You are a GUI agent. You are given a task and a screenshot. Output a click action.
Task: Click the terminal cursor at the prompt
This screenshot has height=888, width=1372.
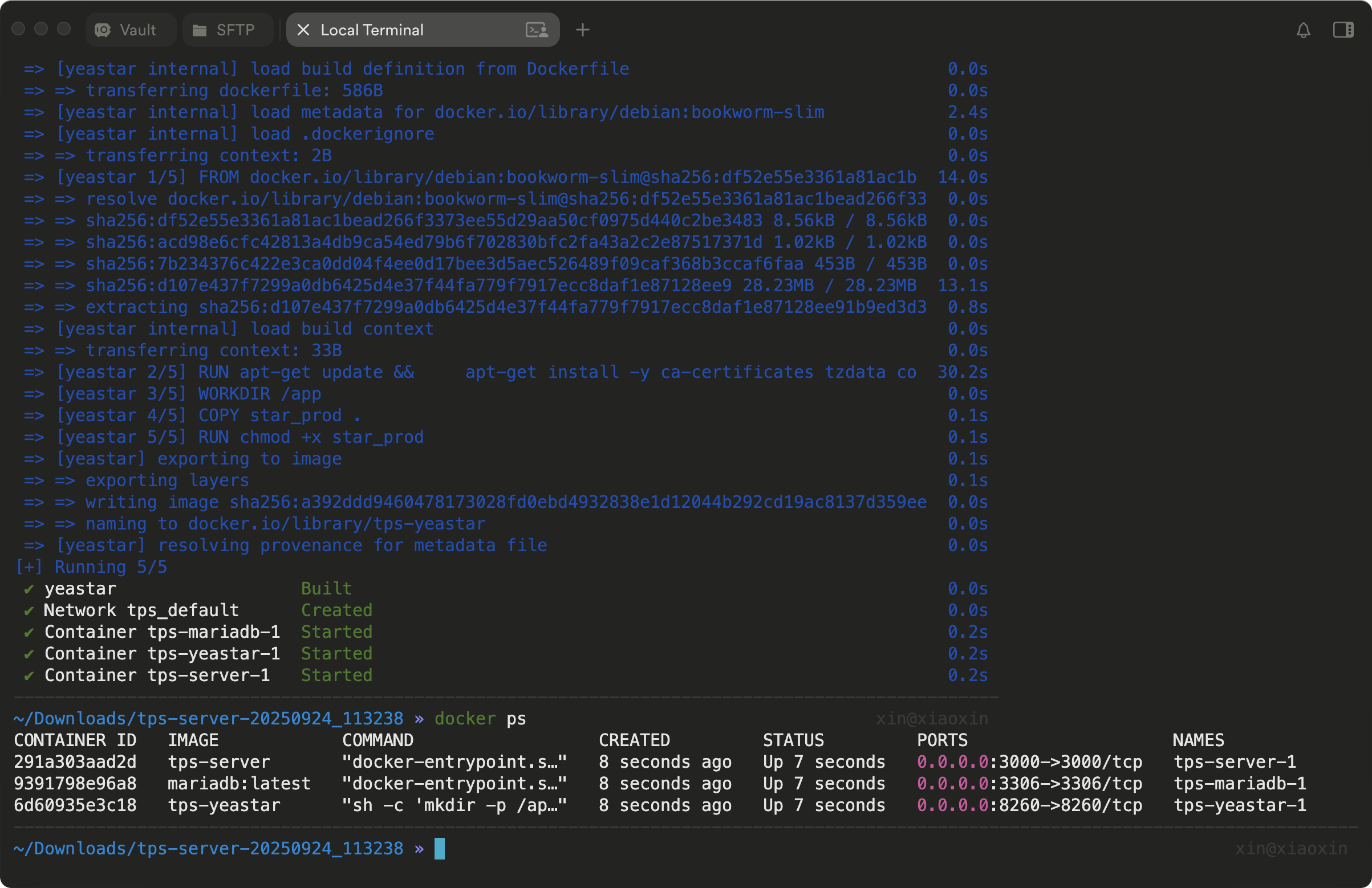pos(439,848)
